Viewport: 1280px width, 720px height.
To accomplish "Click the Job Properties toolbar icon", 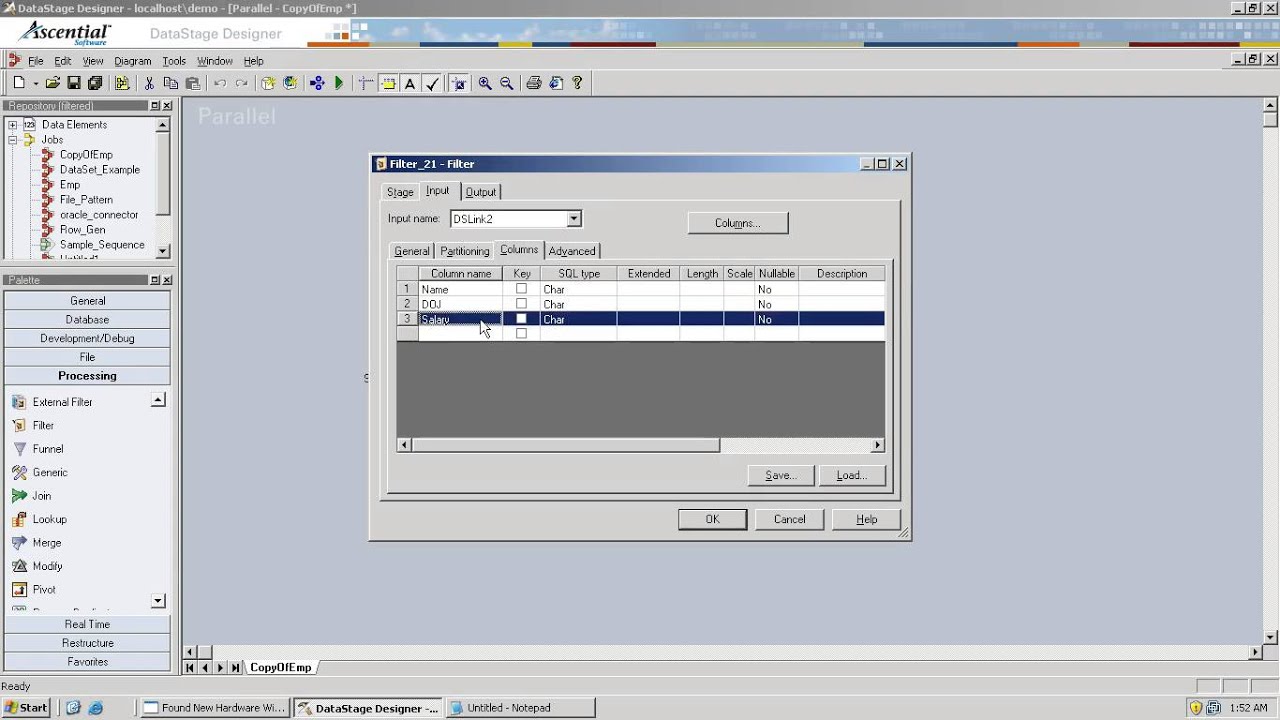I will [122, 84].
